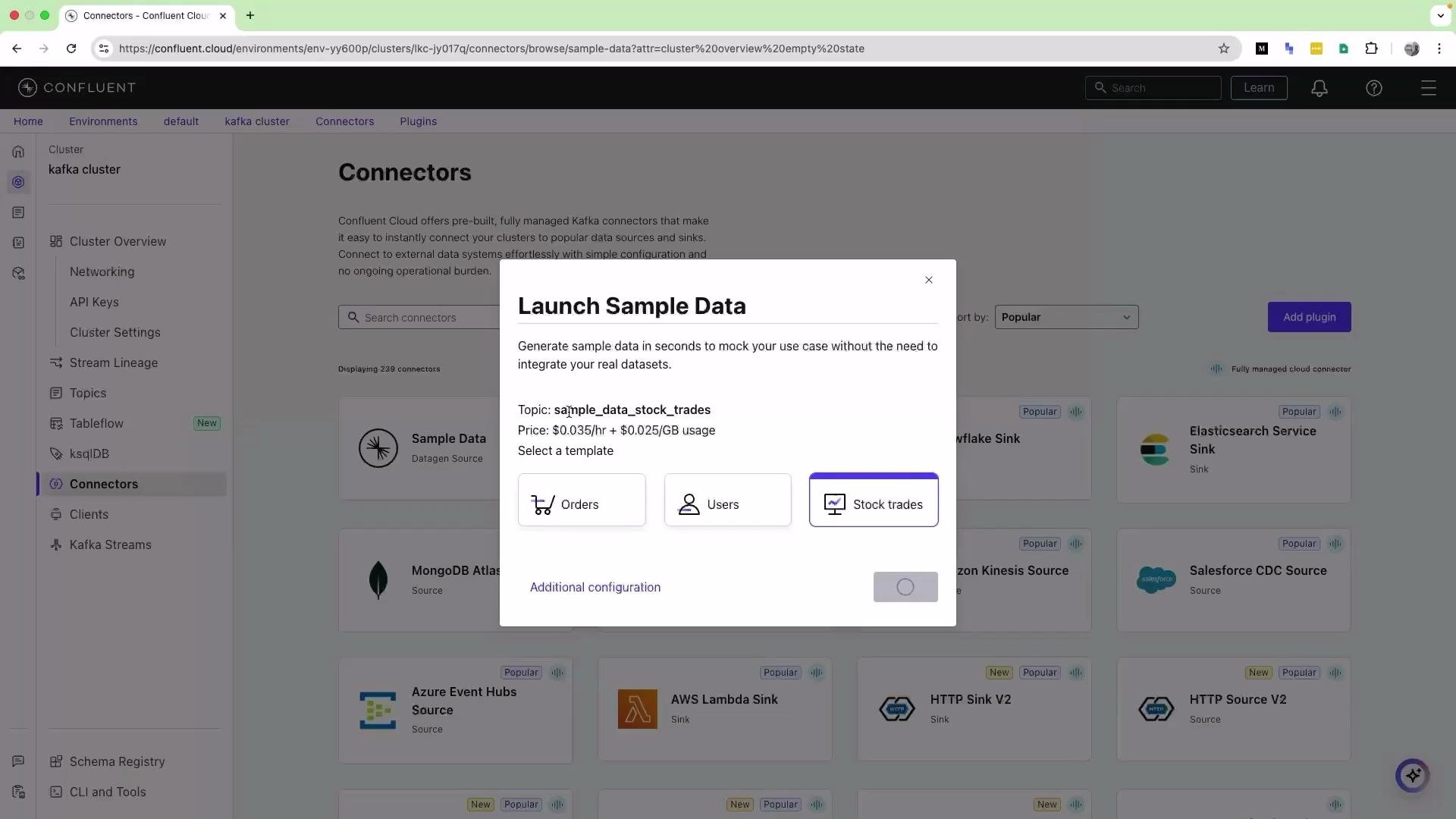Viewport: 1456px width, 819px height.
Task: Click the Sample Data Datagen icon
Action: pos(378,447)
